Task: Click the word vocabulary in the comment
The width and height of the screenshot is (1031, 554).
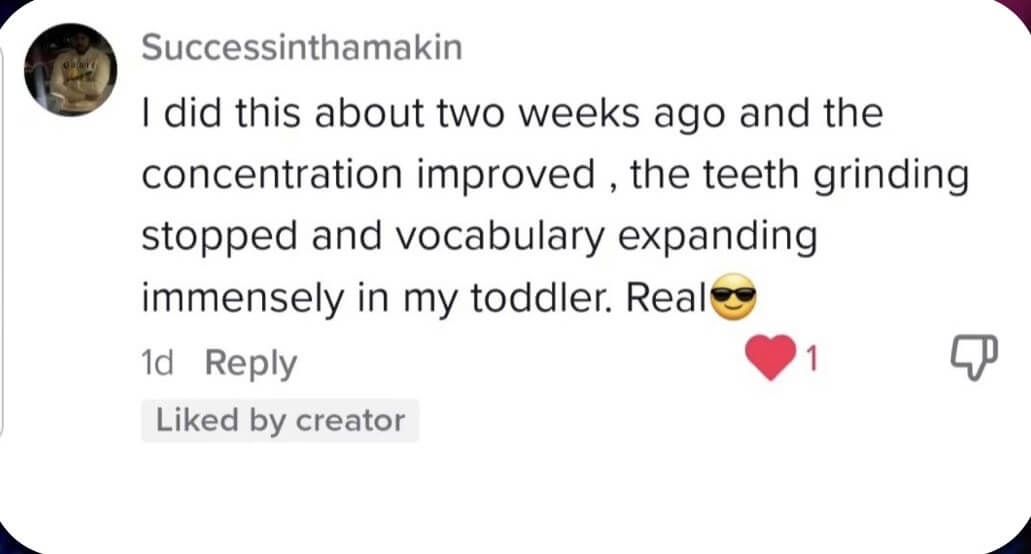Action: pyautogui.click(x=500, y=237)
